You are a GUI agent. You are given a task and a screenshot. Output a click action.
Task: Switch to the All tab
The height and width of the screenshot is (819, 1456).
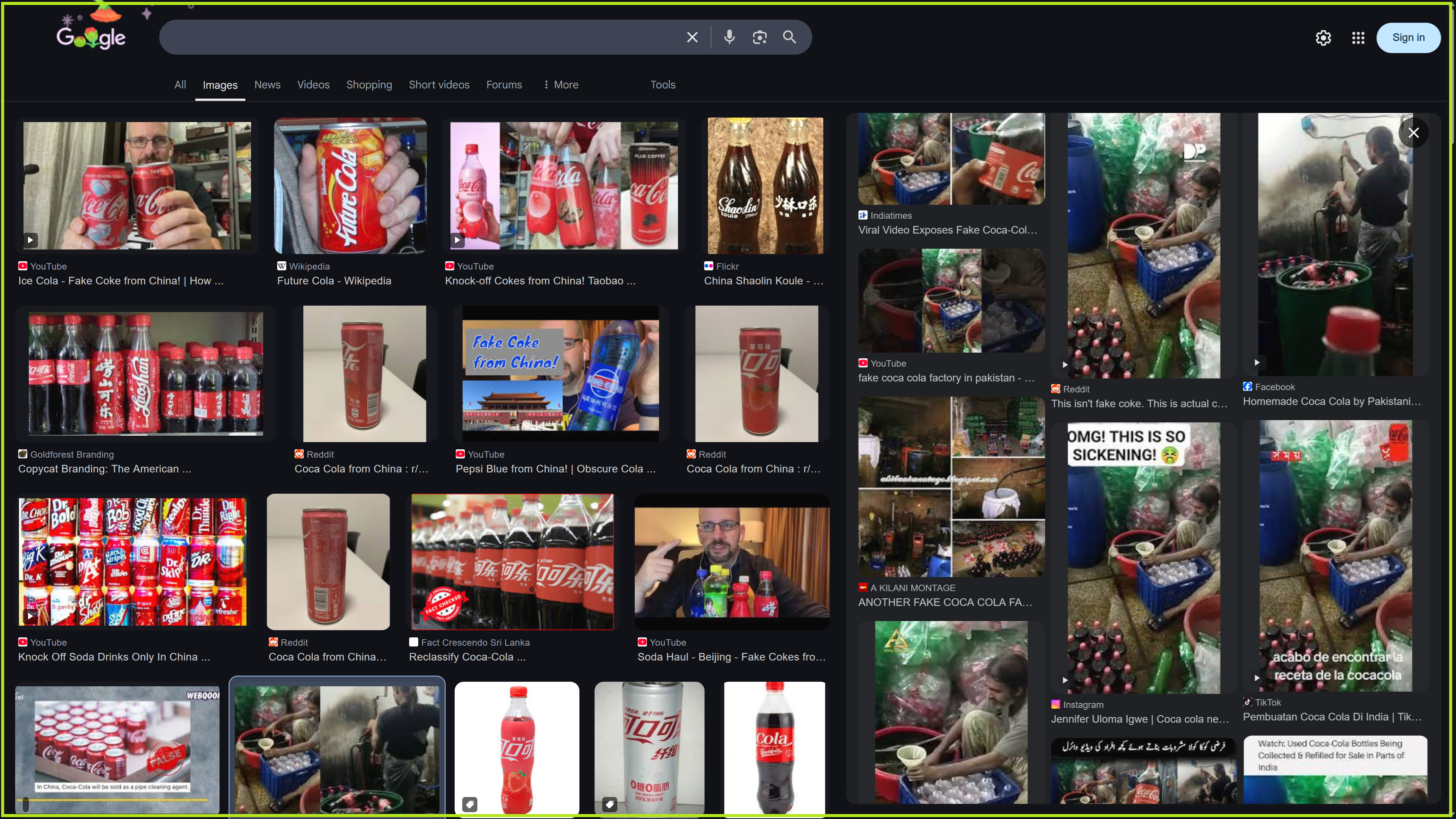pyautogui.click(x=180, y=85)
